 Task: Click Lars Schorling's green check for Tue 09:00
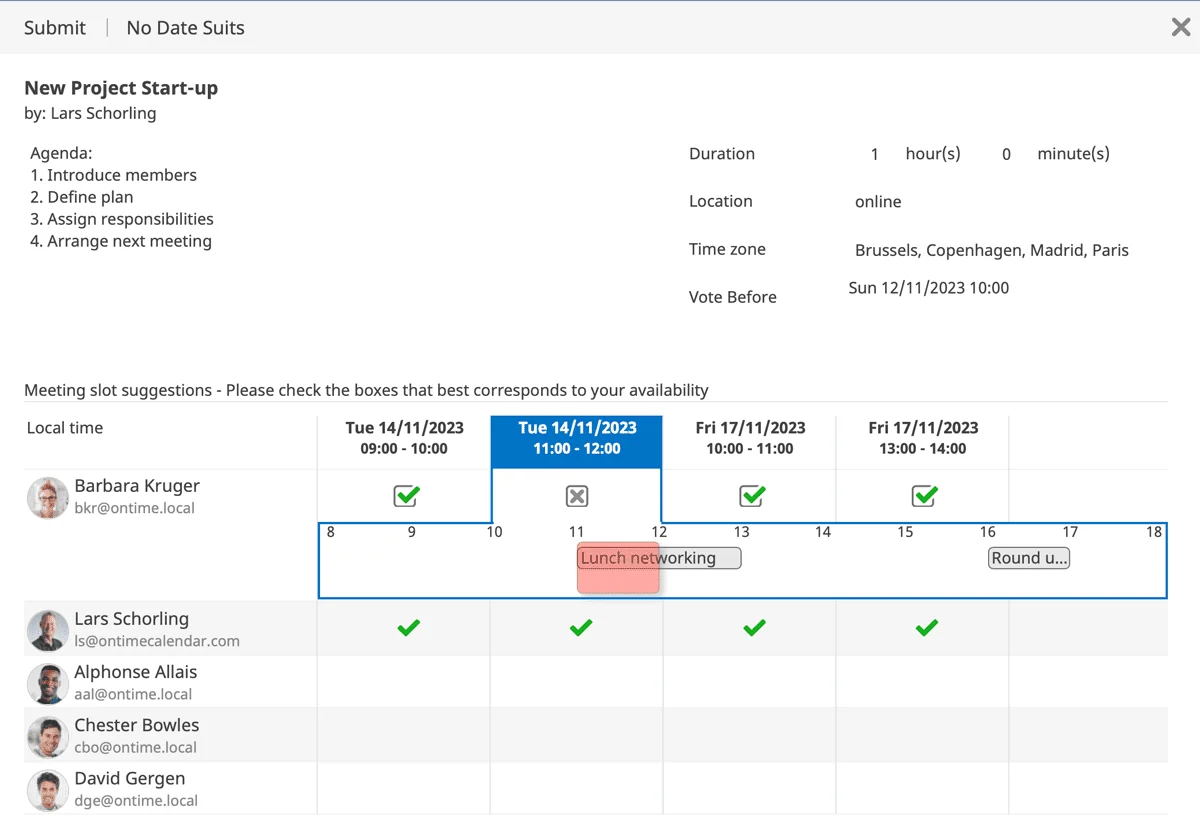click(408, 628)
